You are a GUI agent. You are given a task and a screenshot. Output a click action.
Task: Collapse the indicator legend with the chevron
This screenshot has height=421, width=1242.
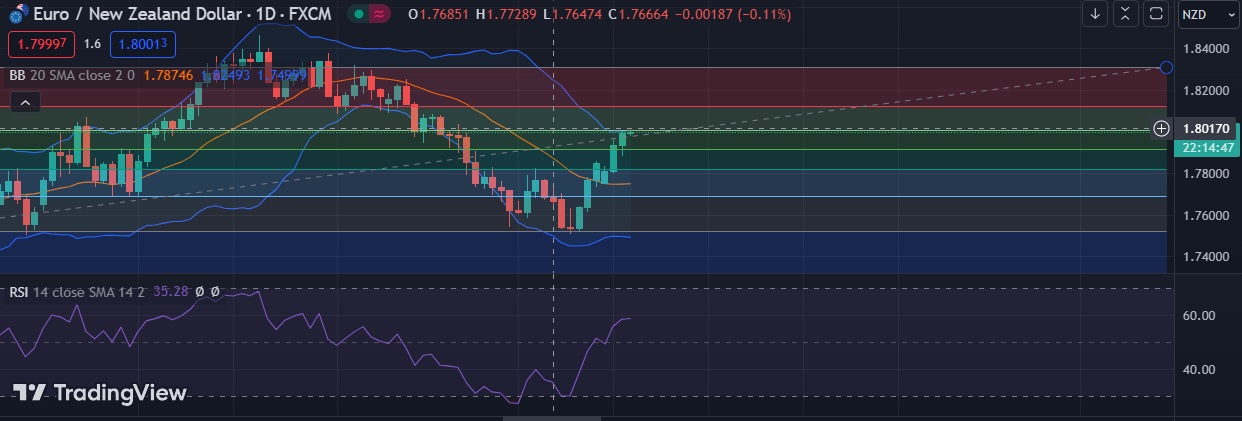(x=25, y=101)
